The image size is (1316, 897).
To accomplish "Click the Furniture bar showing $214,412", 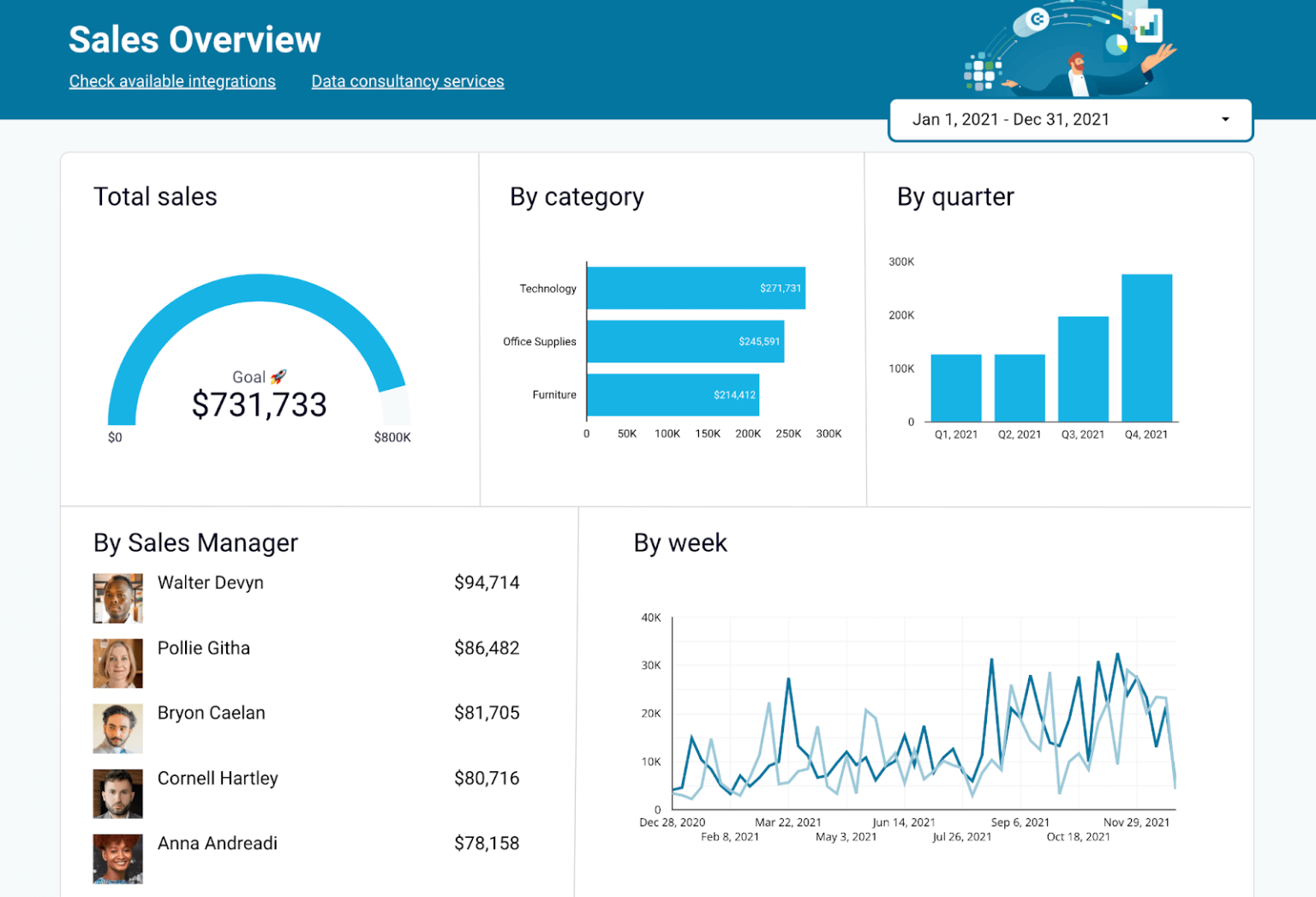I will click(673, 395).
